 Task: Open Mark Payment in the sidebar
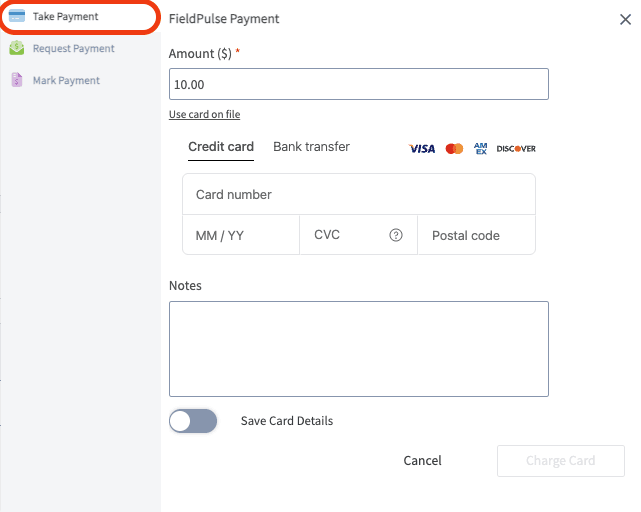[x=66, y=80]
